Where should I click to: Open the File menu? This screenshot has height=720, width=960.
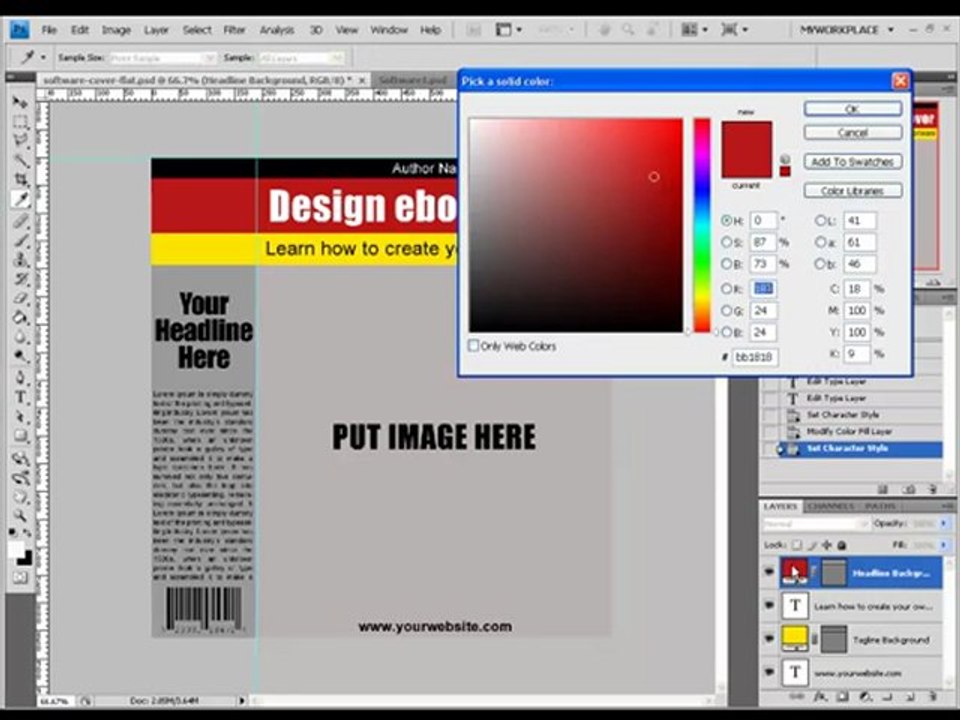[x=49, y=30]
